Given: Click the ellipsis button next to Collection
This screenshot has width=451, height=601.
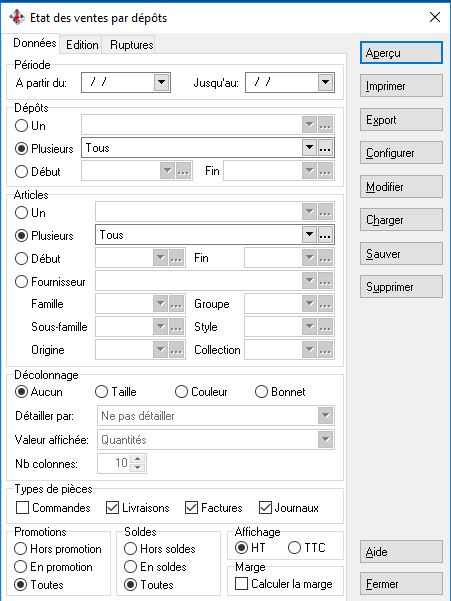Looking at the screenshot, I should tap(325, 350).
